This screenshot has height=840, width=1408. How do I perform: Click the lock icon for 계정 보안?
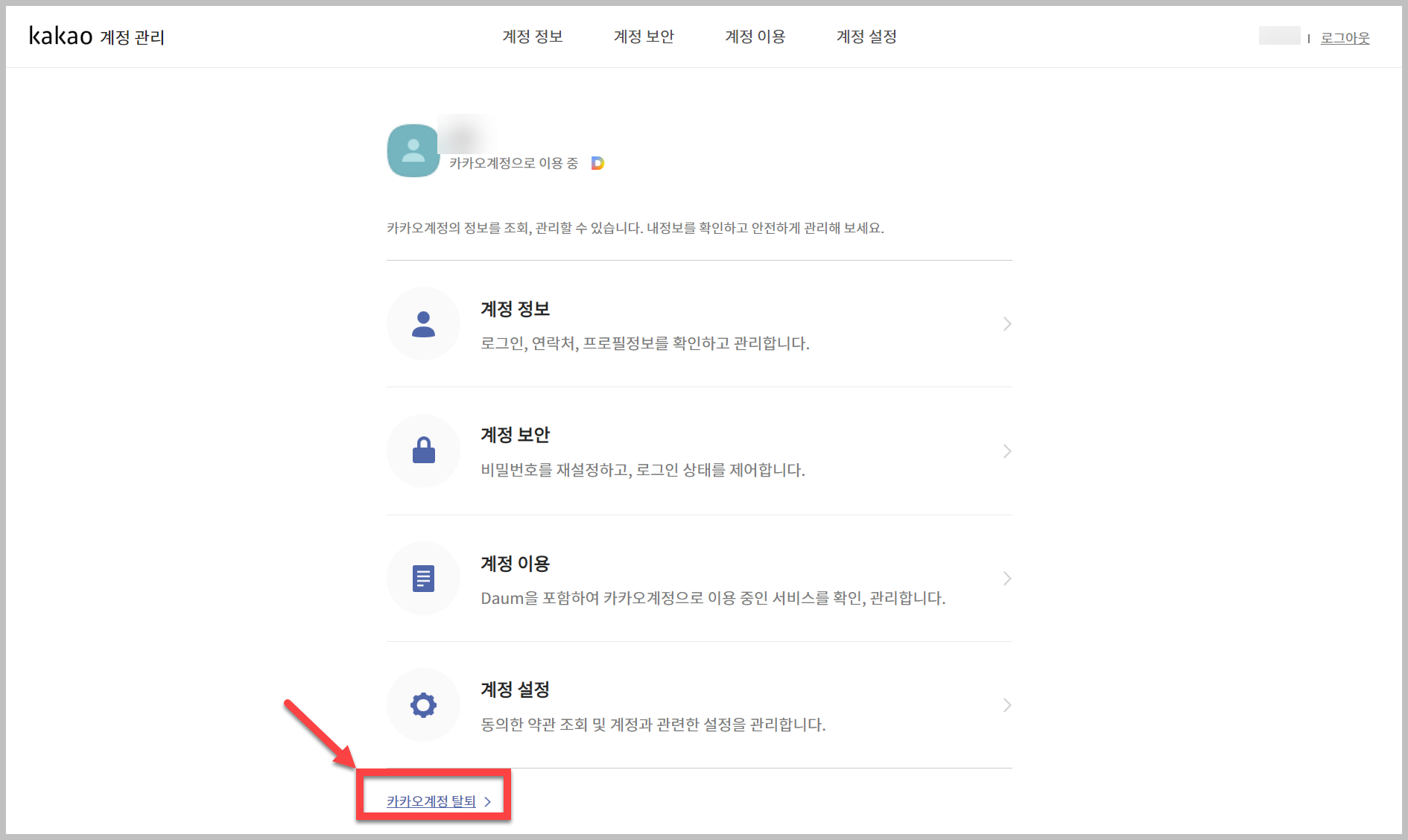423,451
